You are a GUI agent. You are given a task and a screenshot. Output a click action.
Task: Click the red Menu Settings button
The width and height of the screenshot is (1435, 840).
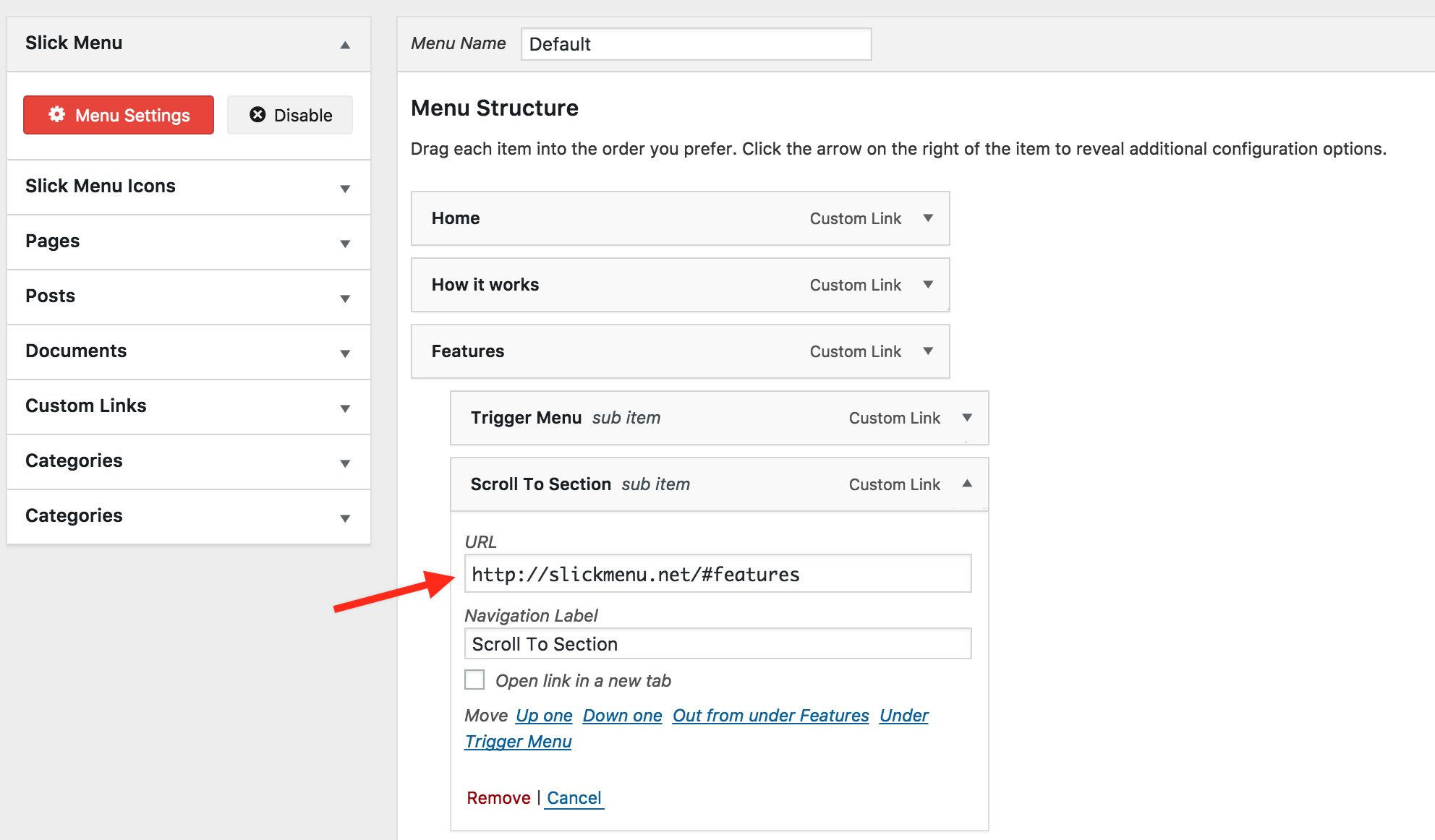click(x=119, y=115)
